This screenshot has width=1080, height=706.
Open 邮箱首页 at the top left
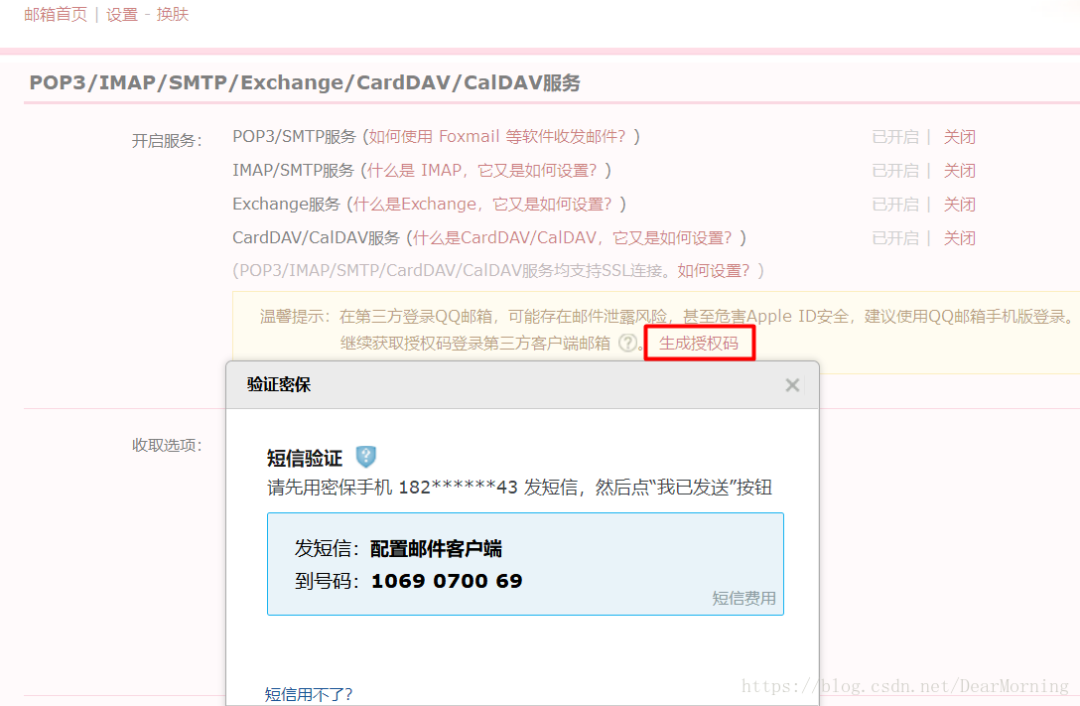(x=55, y=15)
